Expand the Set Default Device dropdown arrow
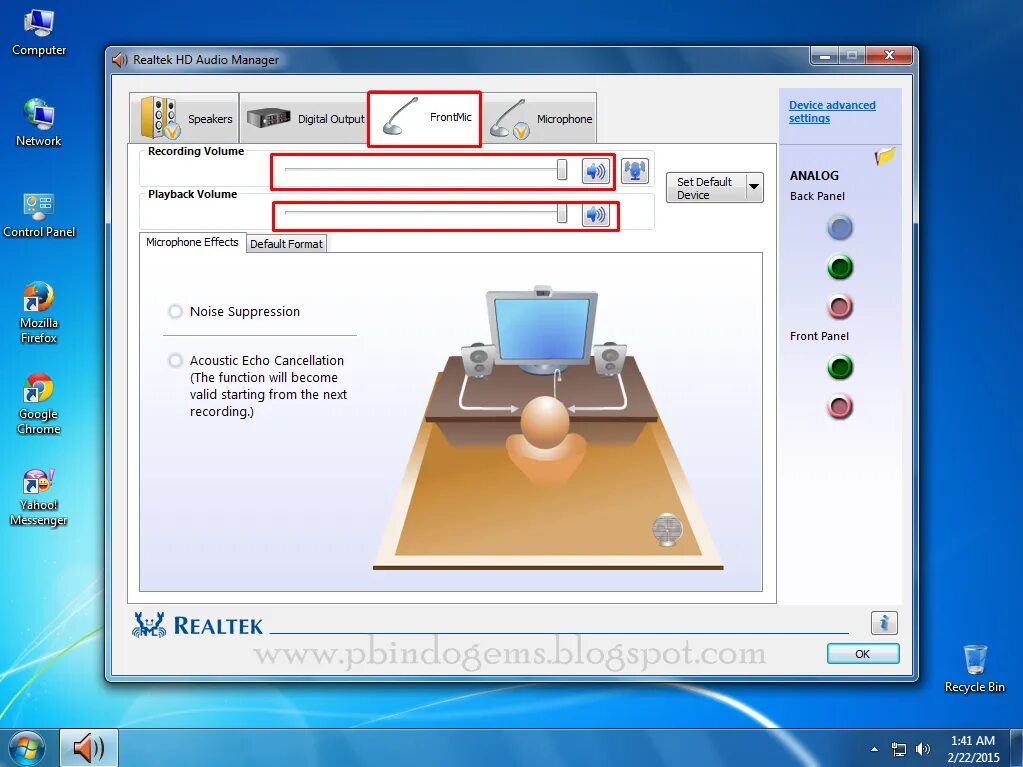The width and height of the screenshot is (1023, 767). (x=754, y=188)
